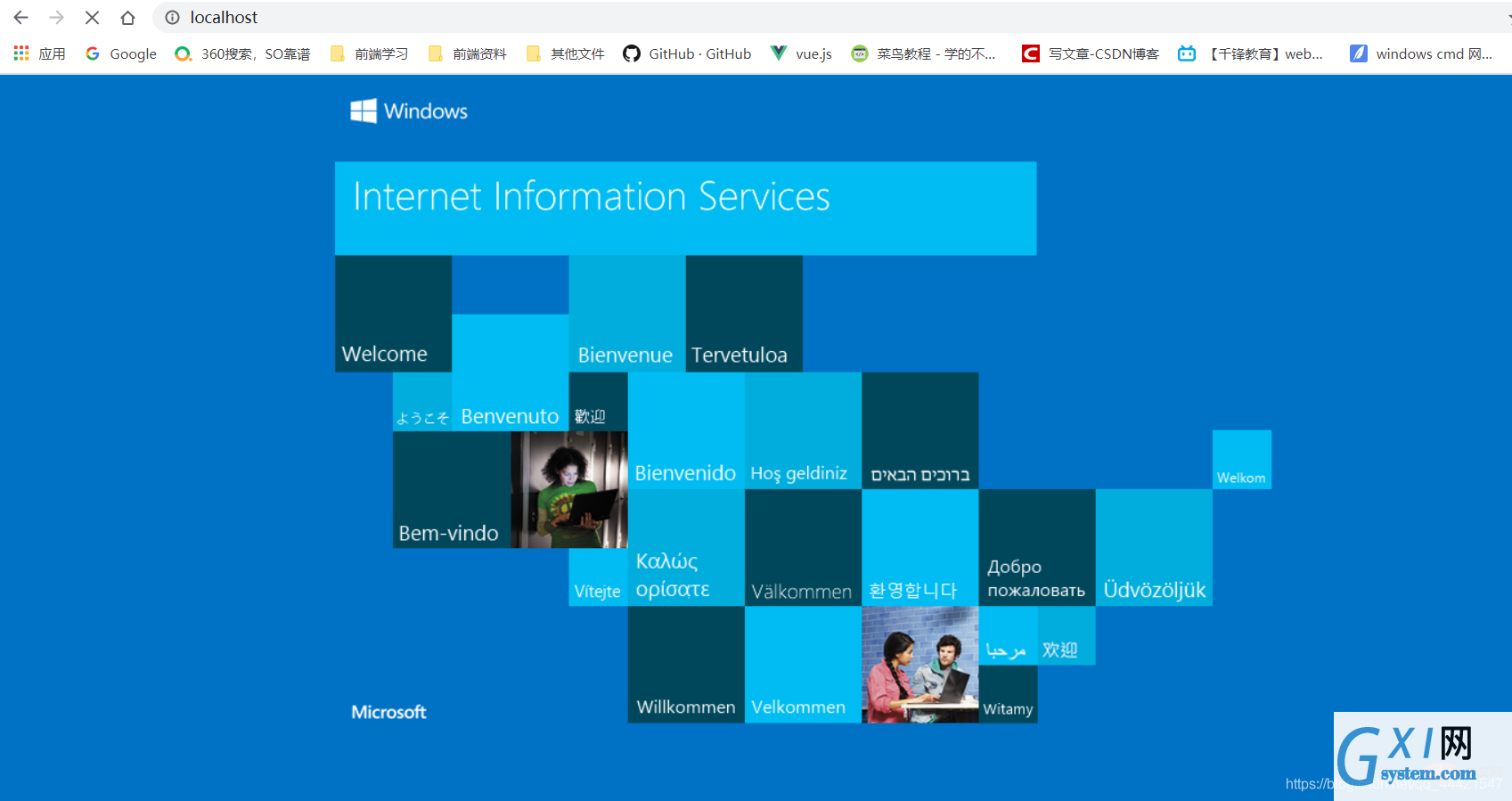The width and height of the screenshot is (1512, 801).
Task: Click the Üdvözöljük tile
Action: [1154, 548]
